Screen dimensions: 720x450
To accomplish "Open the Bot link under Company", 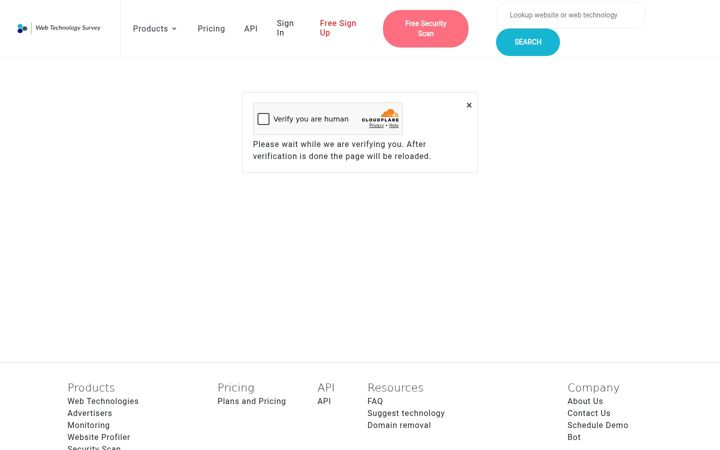I will 574,437.
